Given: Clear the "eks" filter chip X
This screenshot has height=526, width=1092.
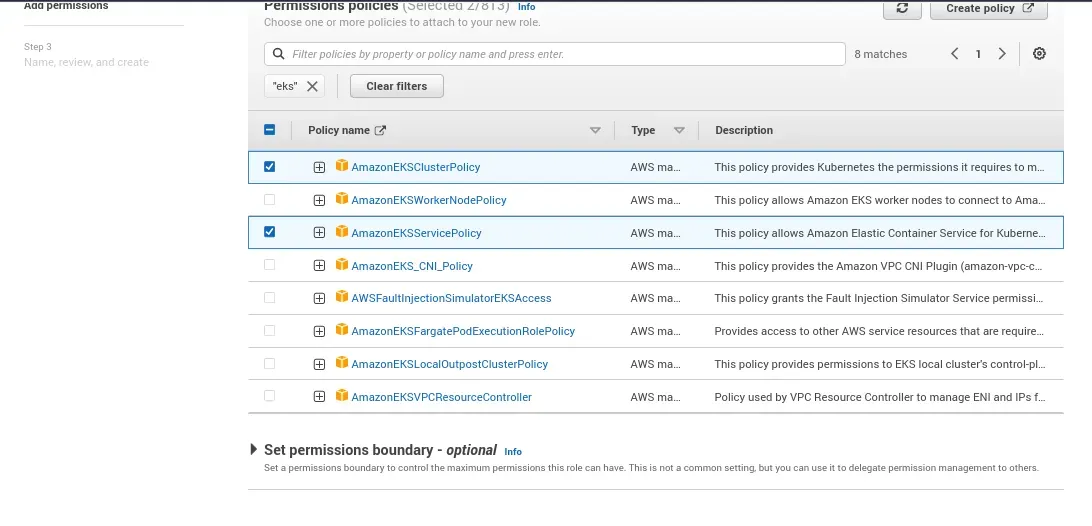Looking at the screenshot, I should pyautogui.click(x=312, y=86).
